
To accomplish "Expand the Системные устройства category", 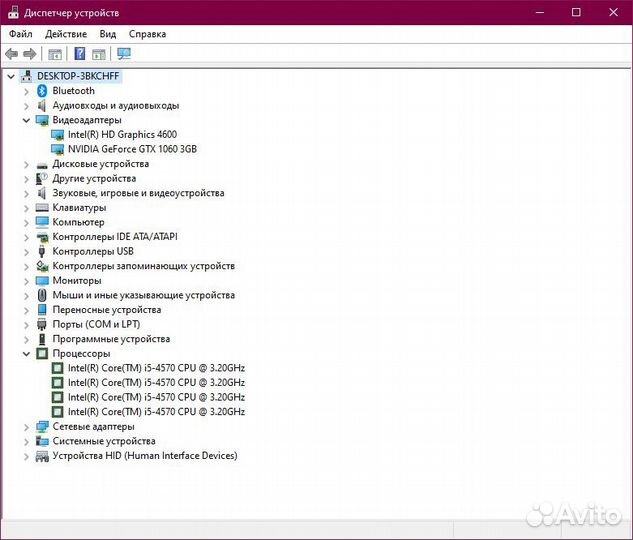I will (x=26, y=442).
